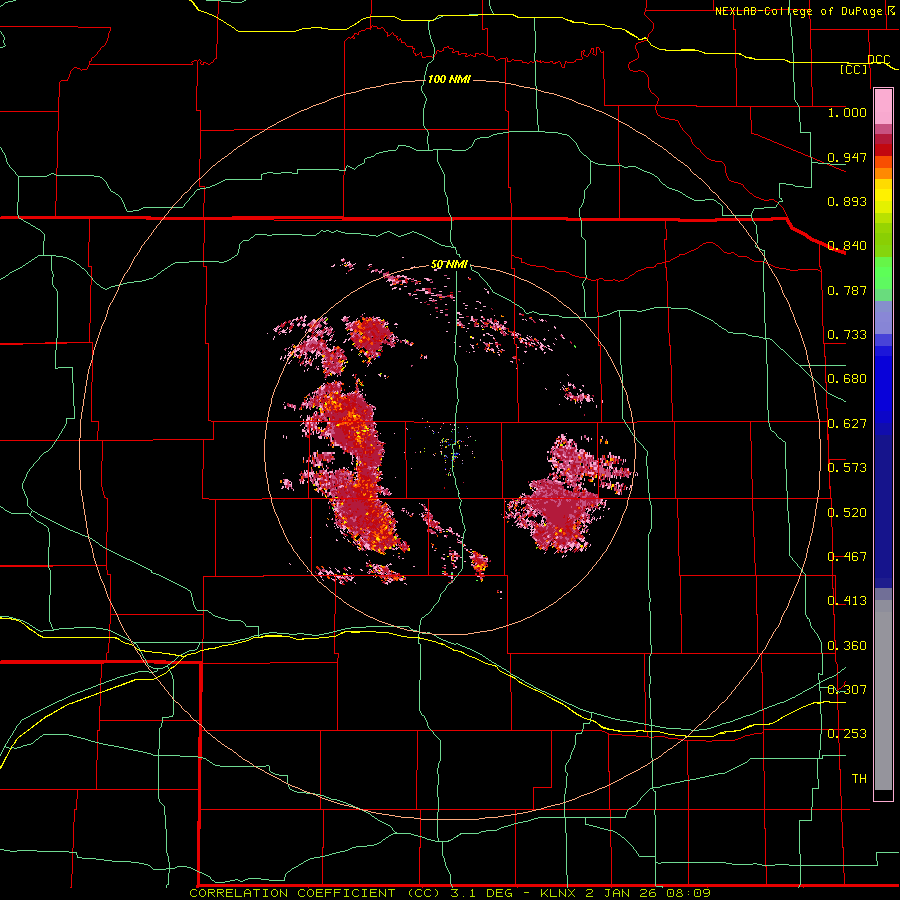Click the 0.520 legend value
Image resolution: width=900 pixels, height=900 pixels.
(847, 513)
